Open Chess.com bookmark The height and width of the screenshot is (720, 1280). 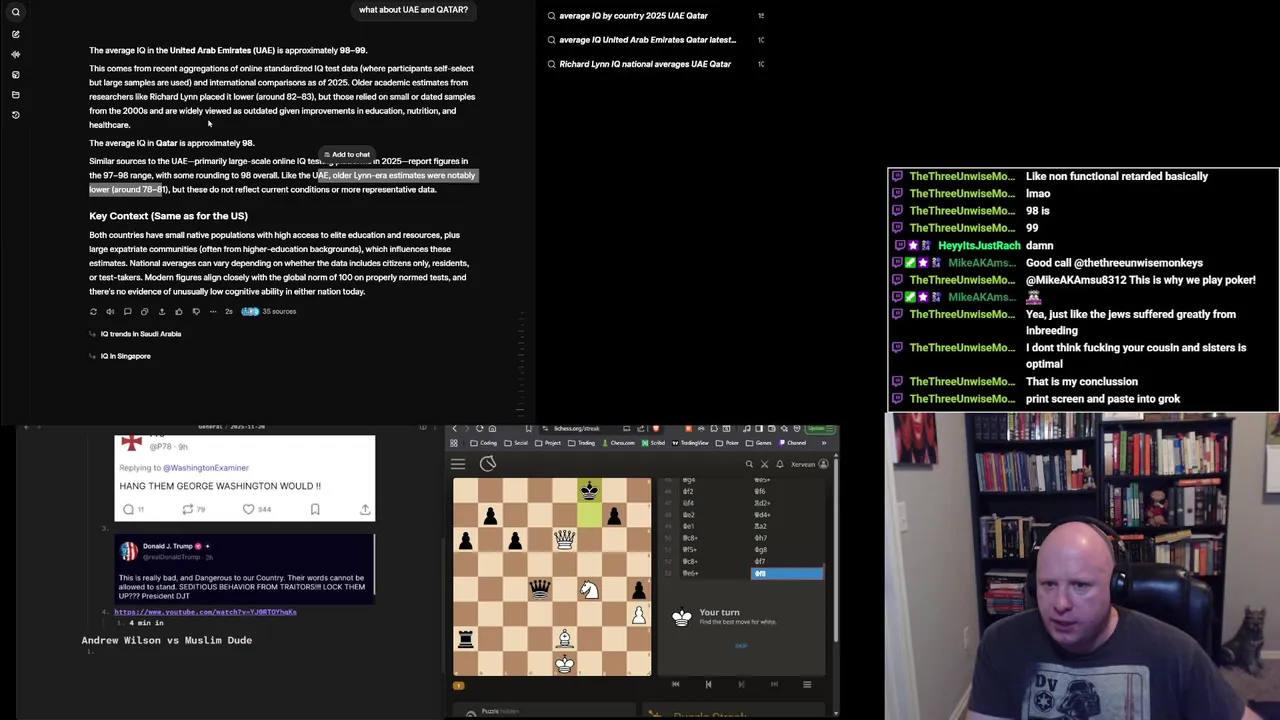pos(618,443)
